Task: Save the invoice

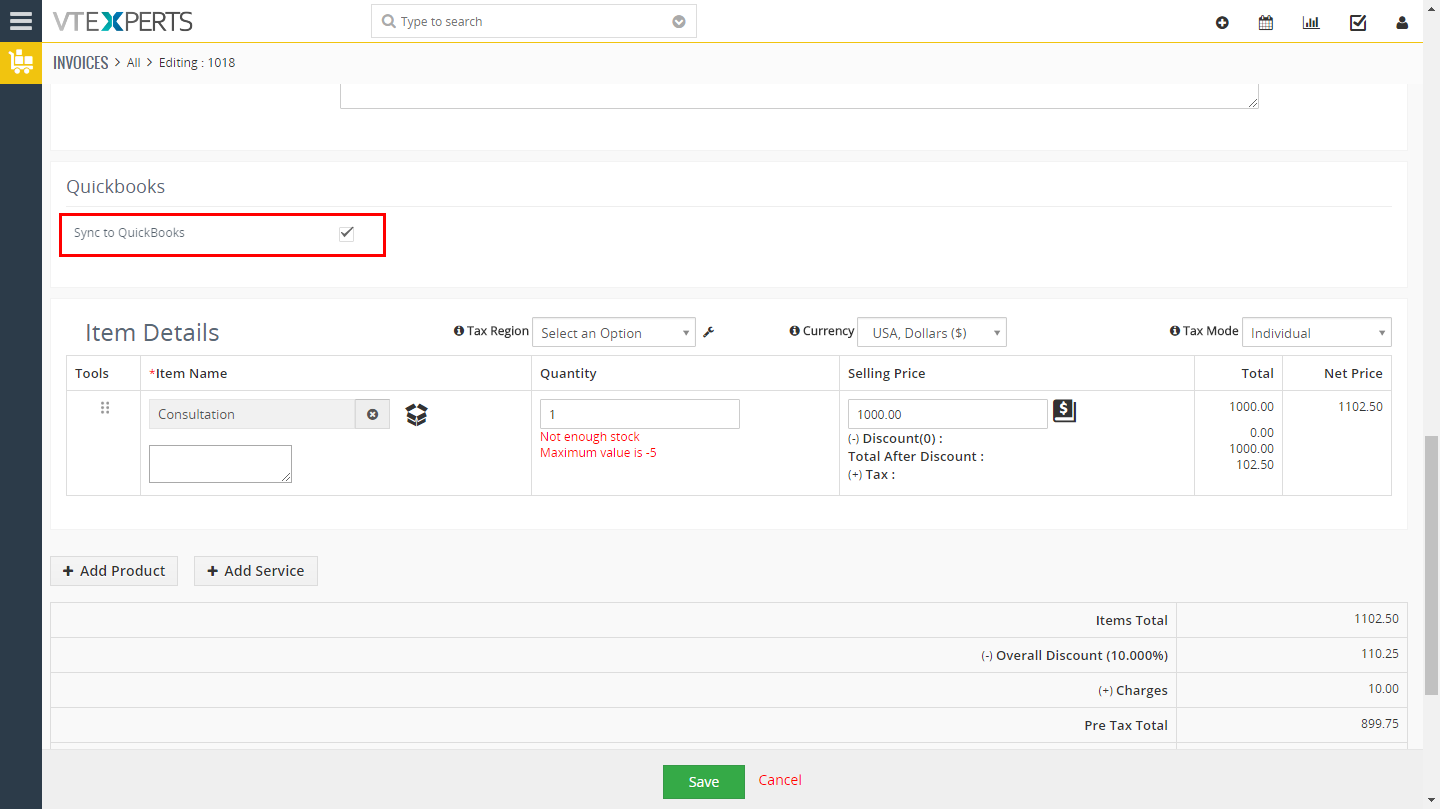Action: (704, 782)
